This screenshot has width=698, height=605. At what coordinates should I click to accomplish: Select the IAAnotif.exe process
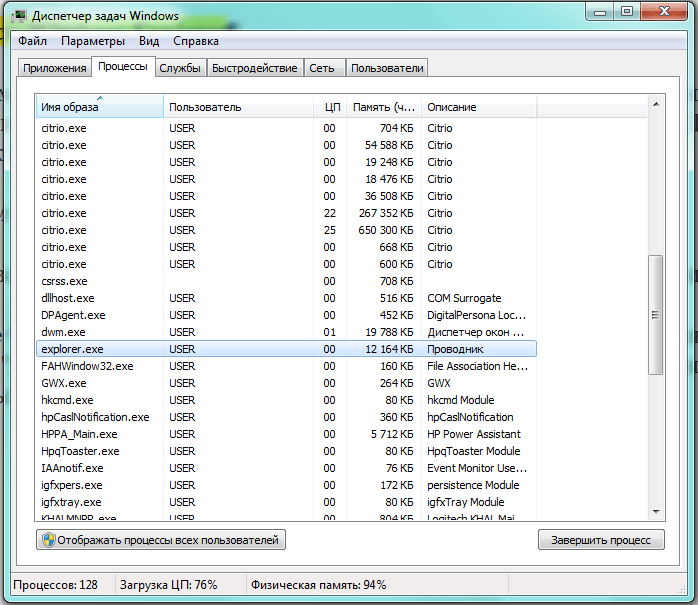[286, 468]
